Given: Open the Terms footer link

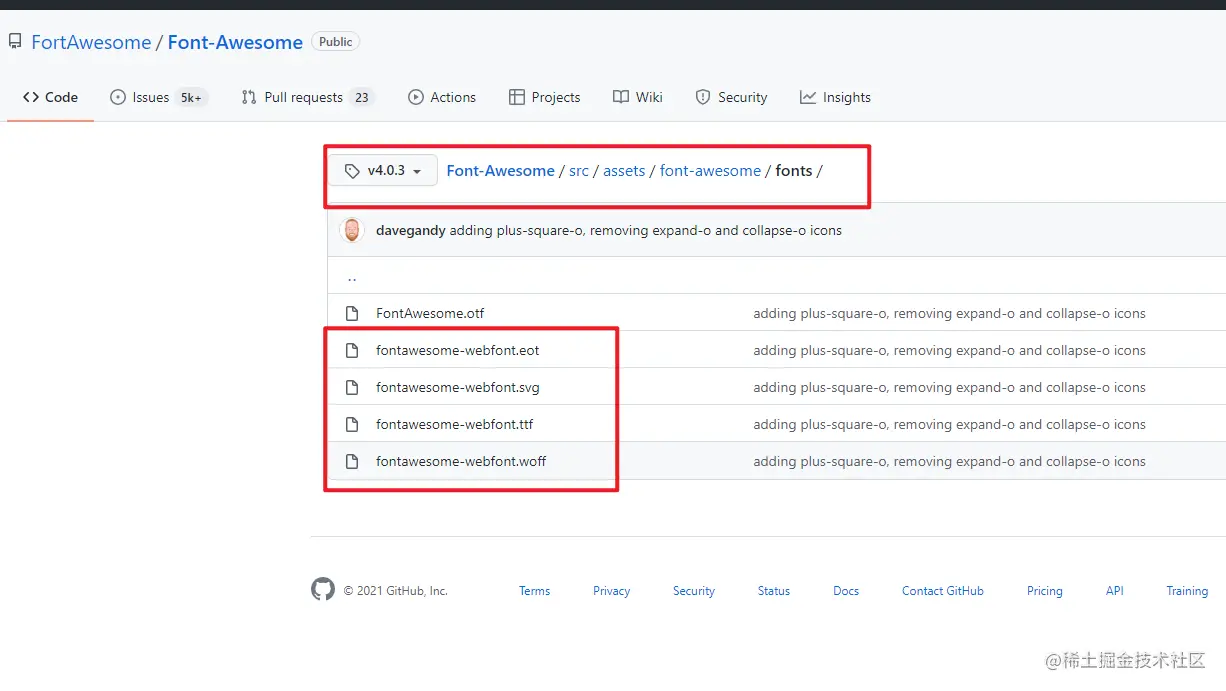Looking at the screenshot, I should pos(535,591).
